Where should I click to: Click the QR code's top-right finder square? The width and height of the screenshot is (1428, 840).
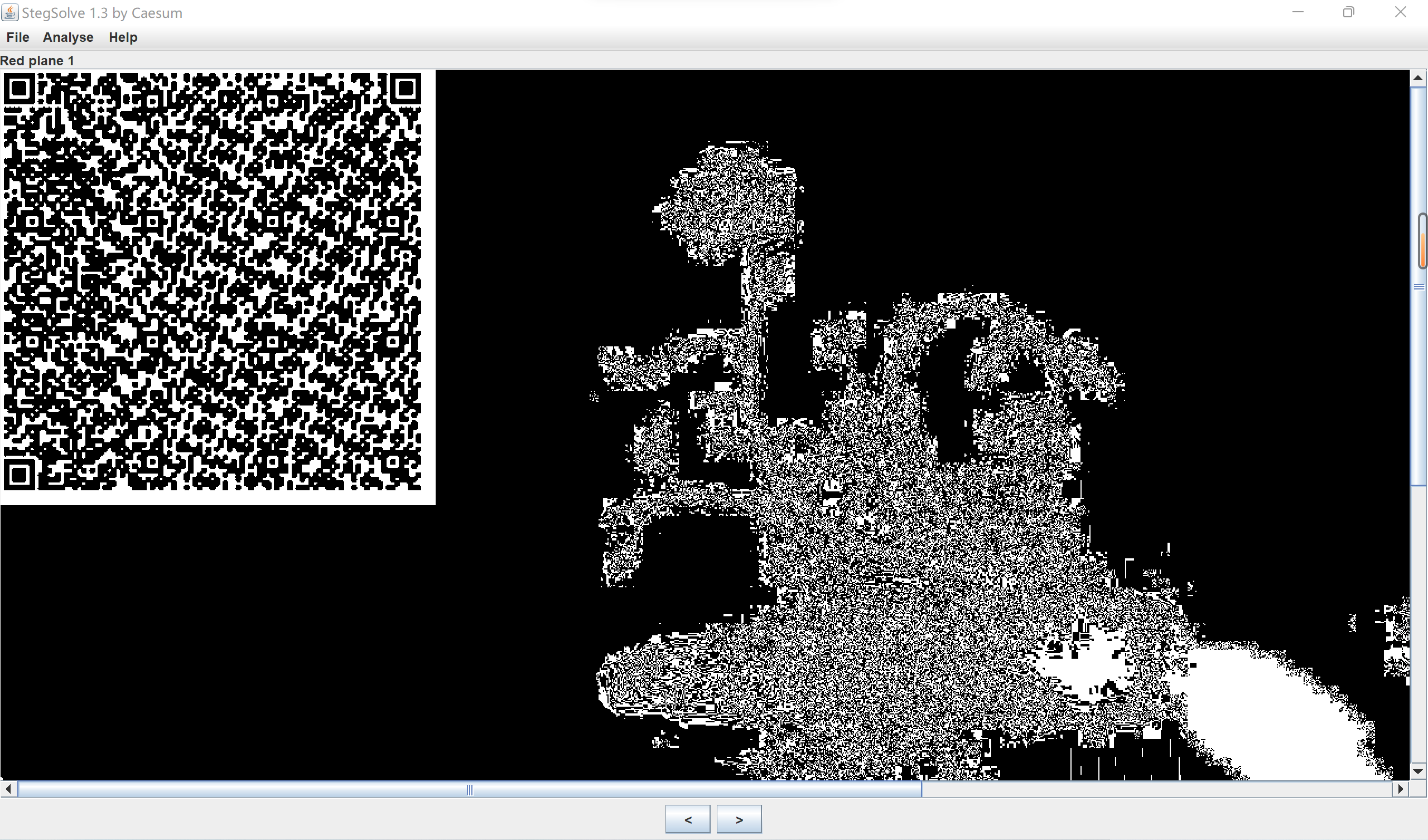pos(406,89)
